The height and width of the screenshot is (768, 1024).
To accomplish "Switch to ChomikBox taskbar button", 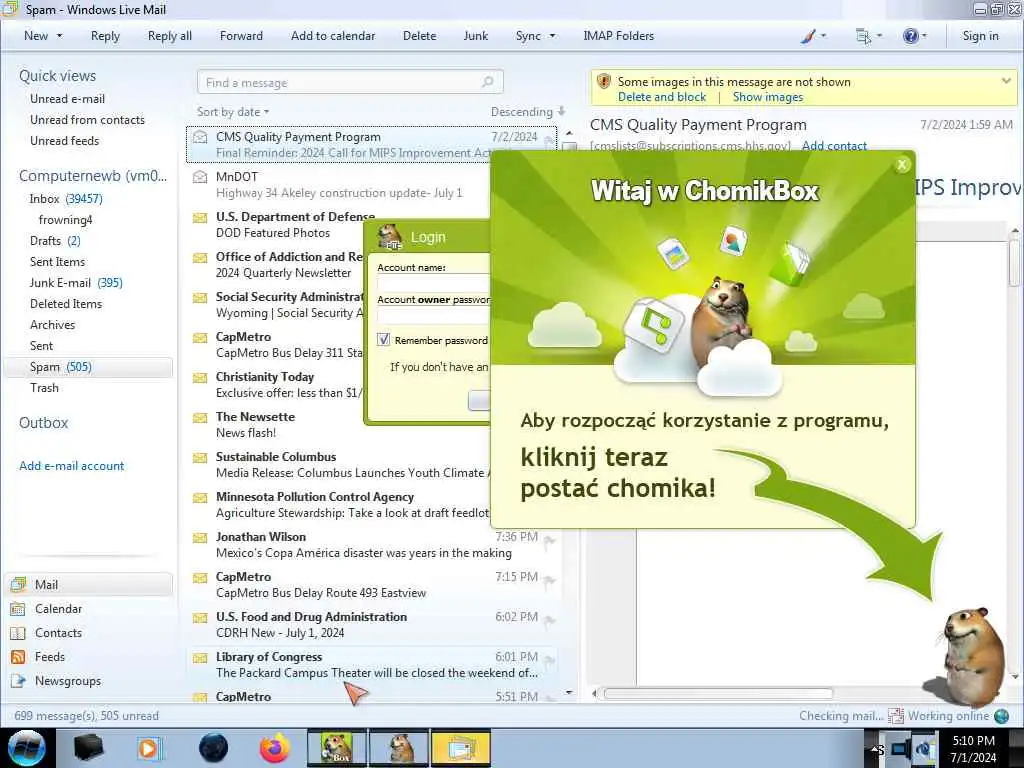I will click(x=337, y=748).
